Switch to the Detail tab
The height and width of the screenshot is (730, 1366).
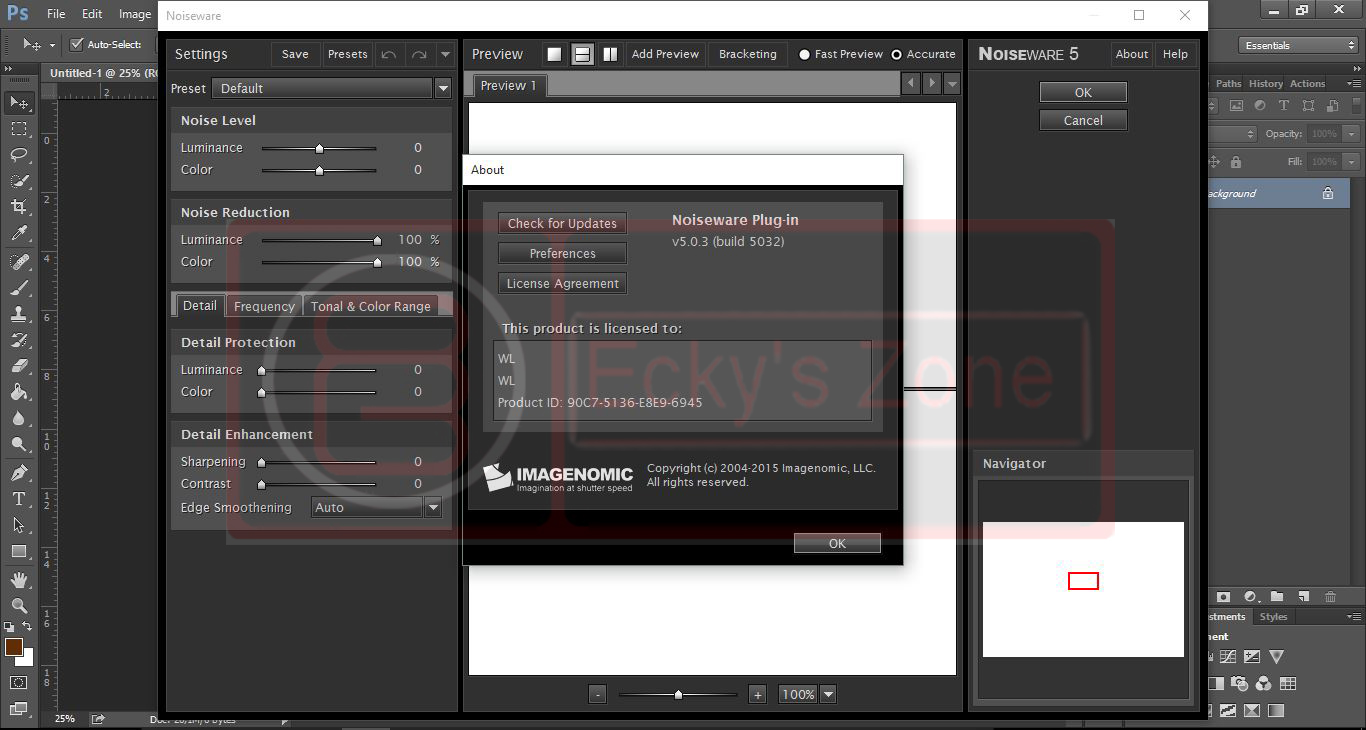point(200,306)
